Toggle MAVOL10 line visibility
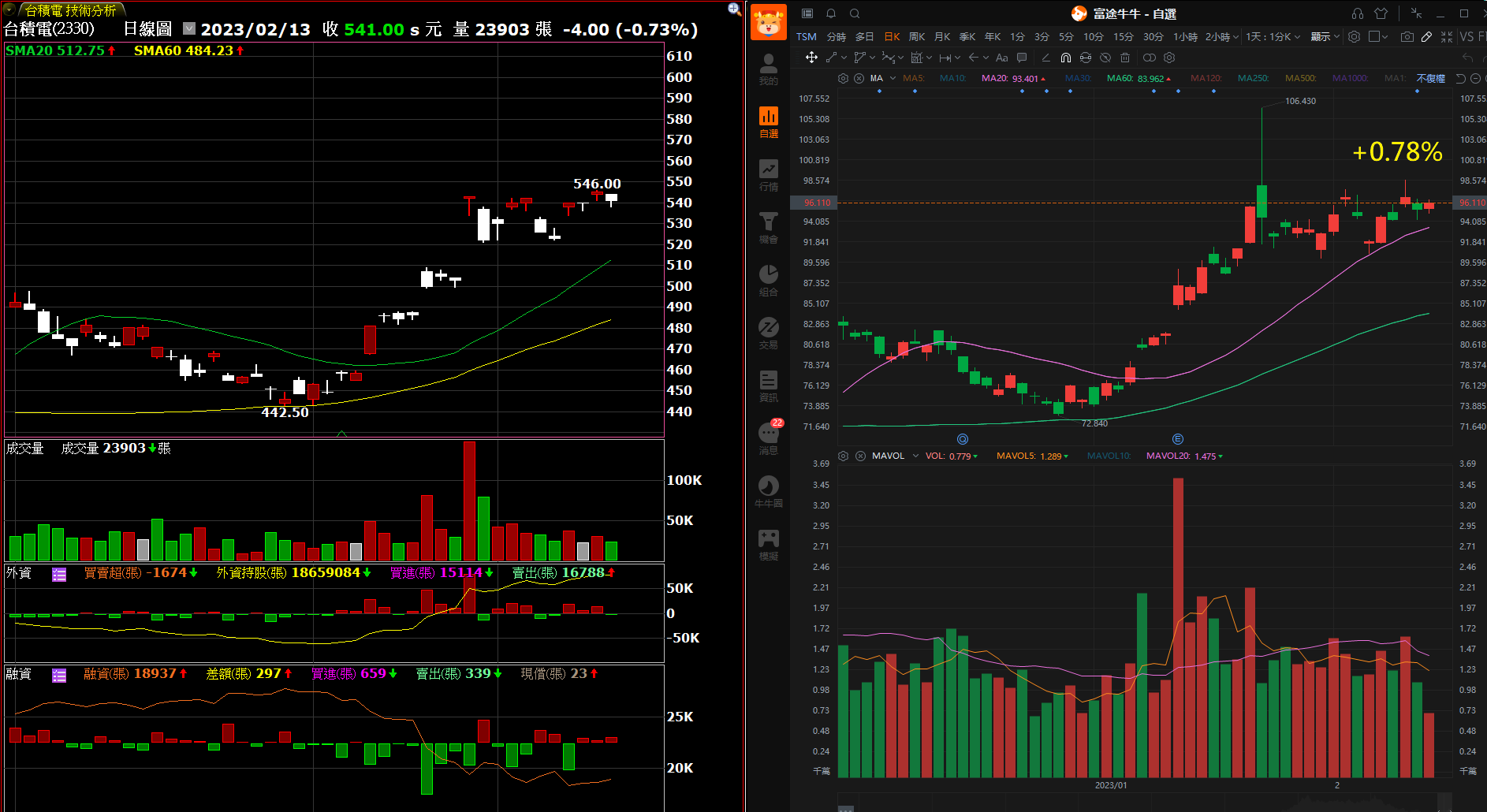Image resolution: width=1487 pixels, height=812 pixels. click(x=1109, y=456)
